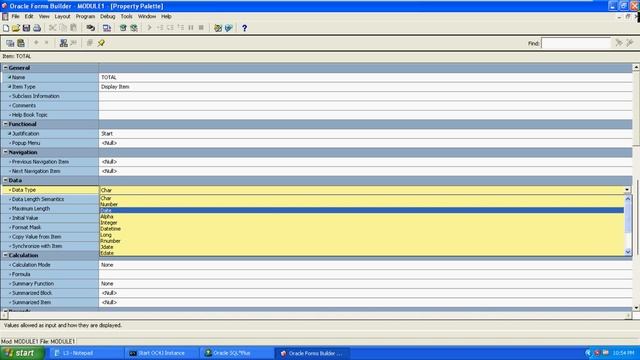
Task: Toggle the Freeze/Unfreeze pin icon
Action: [x=101, y=43]
